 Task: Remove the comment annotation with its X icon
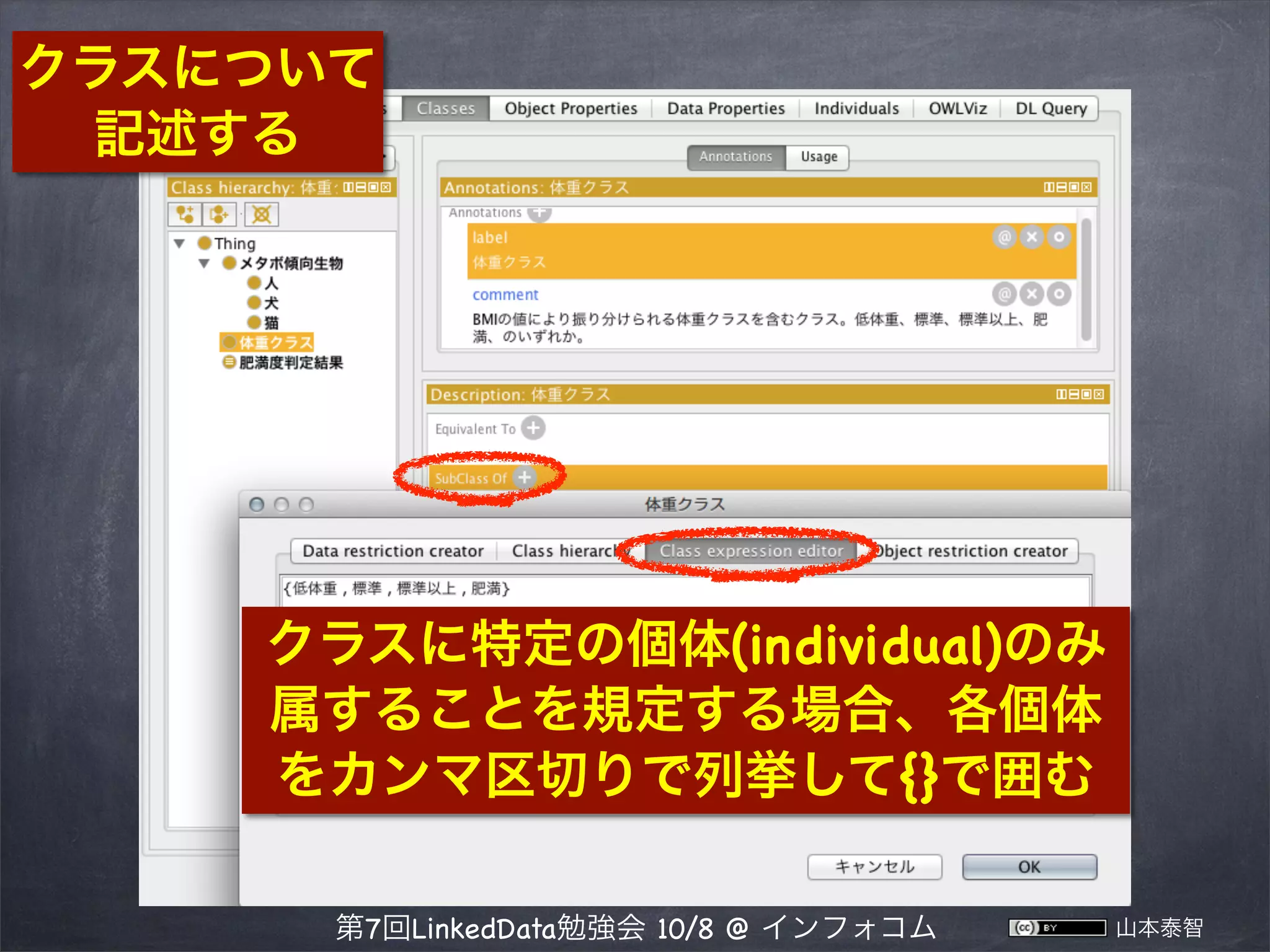(x=1032, y=294)
